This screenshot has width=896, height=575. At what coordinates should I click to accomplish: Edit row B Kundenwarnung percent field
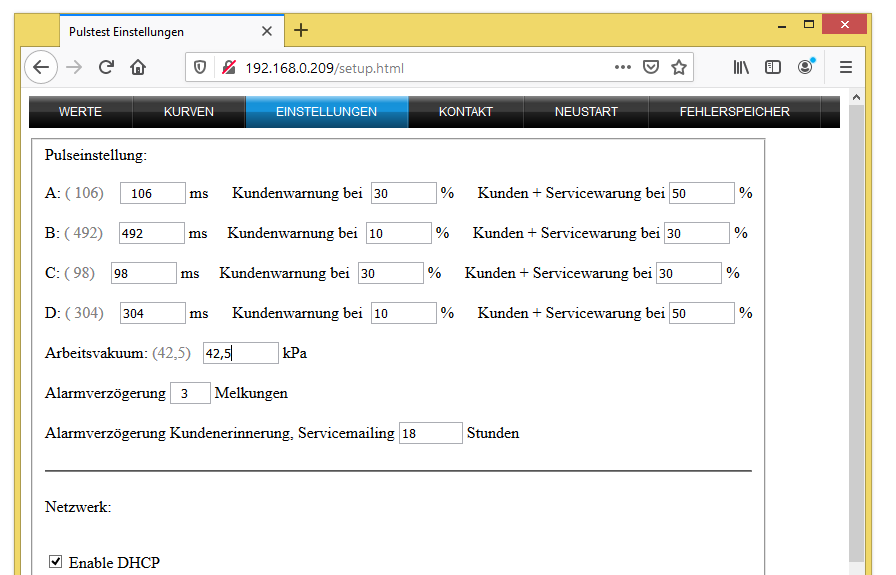[x=399, y=233]
